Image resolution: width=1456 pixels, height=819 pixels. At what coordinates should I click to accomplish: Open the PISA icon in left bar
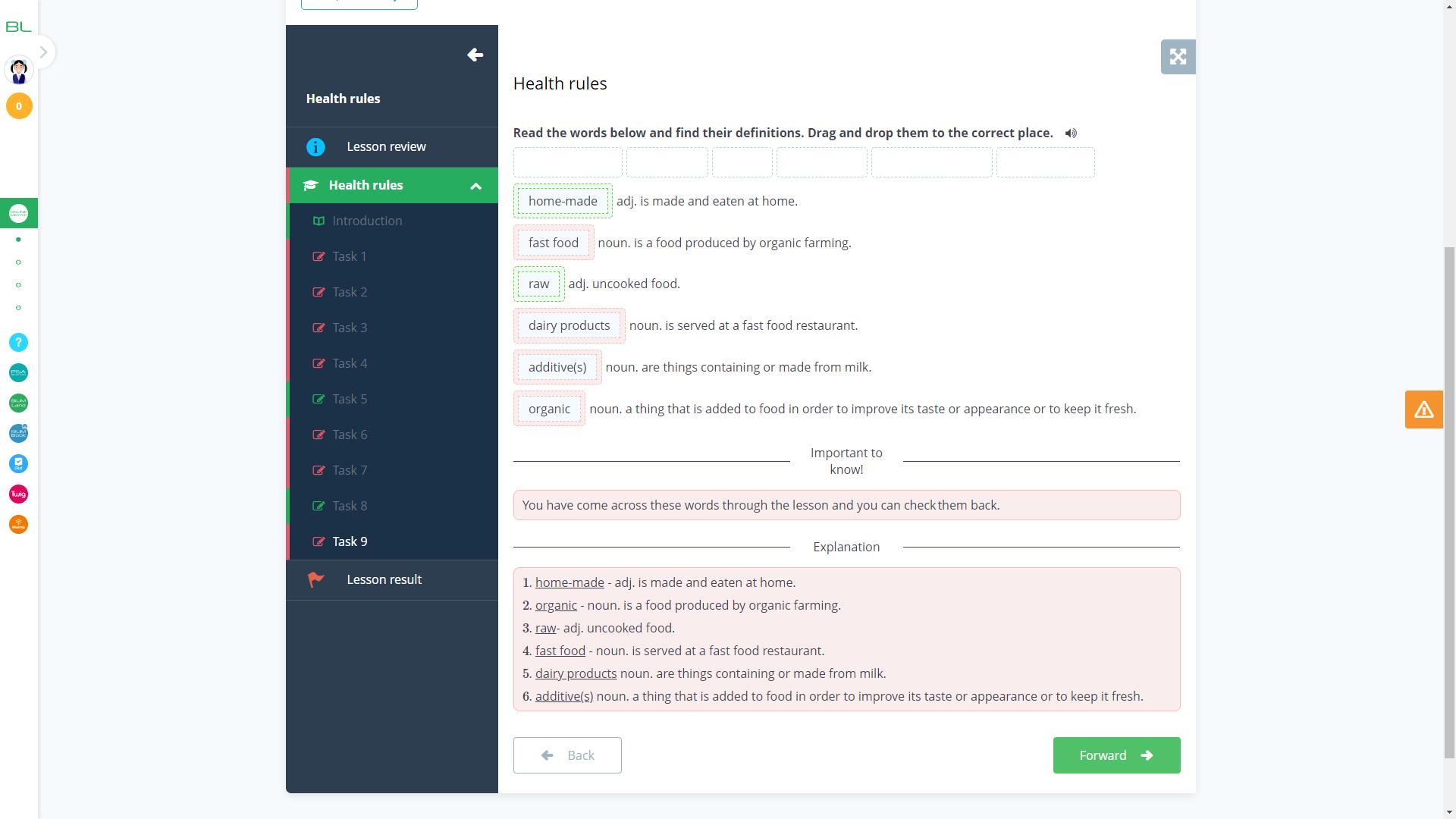coord(18,373)
